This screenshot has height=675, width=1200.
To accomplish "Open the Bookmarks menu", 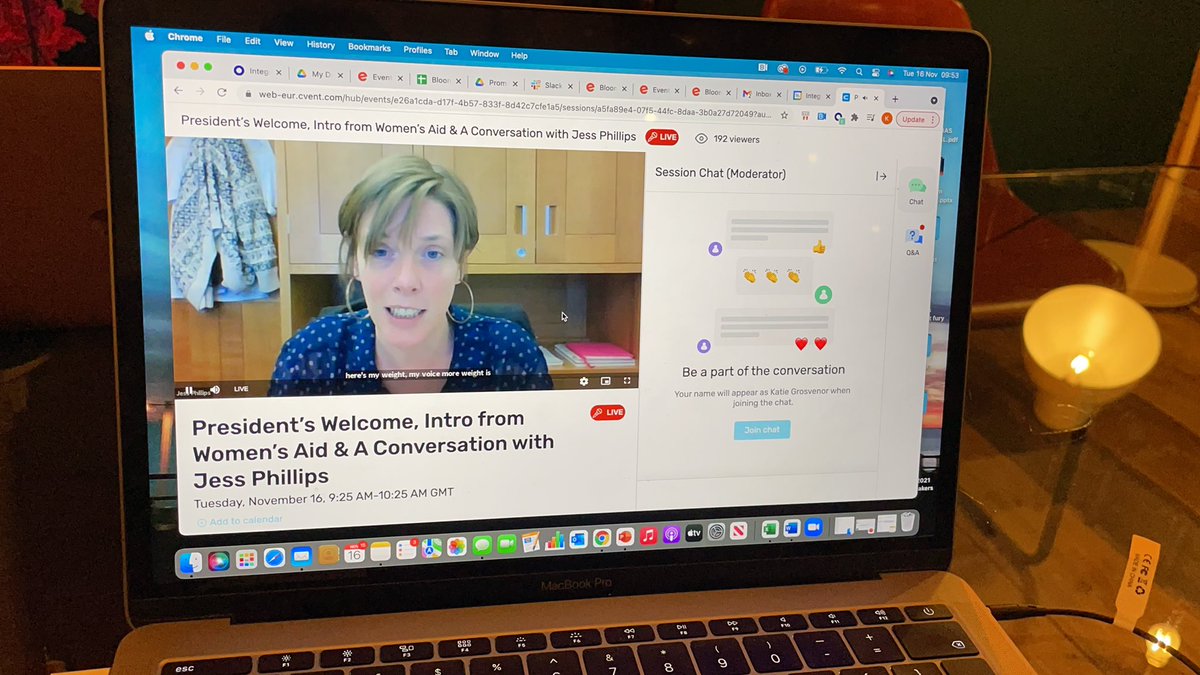I will point(369,47).
